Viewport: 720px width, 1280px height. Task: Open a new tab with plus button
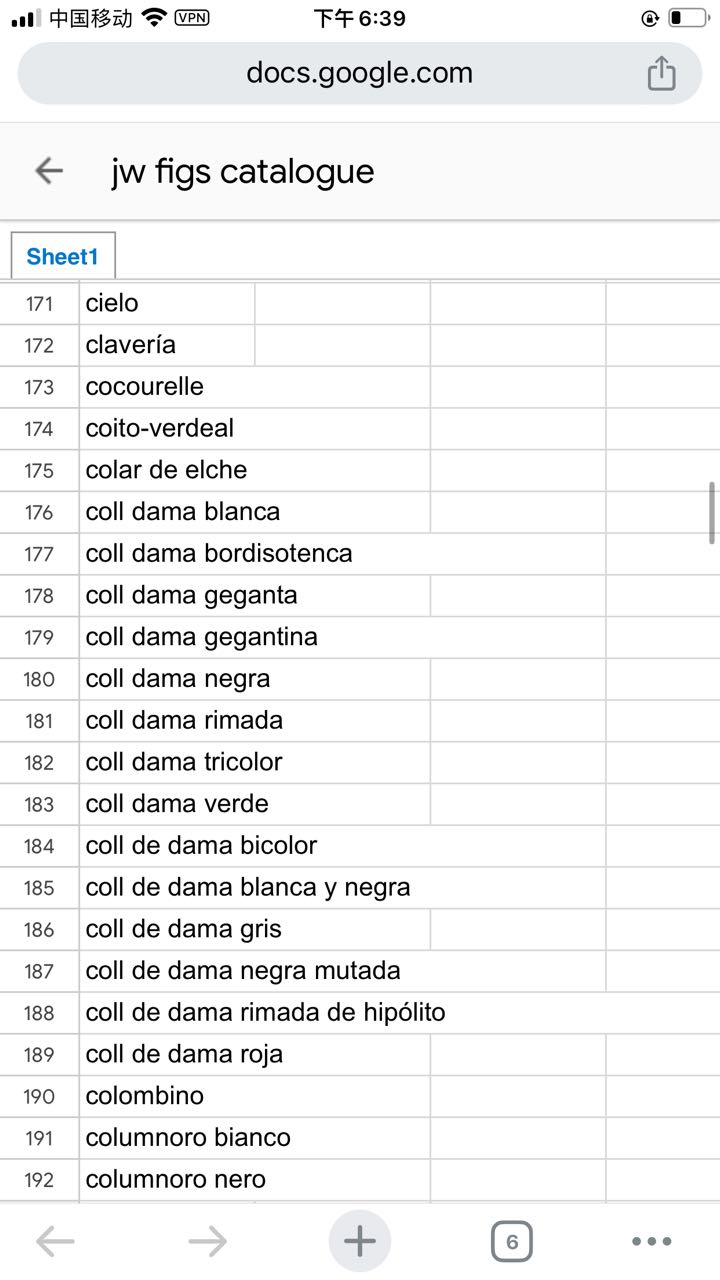pos(360,1241)
